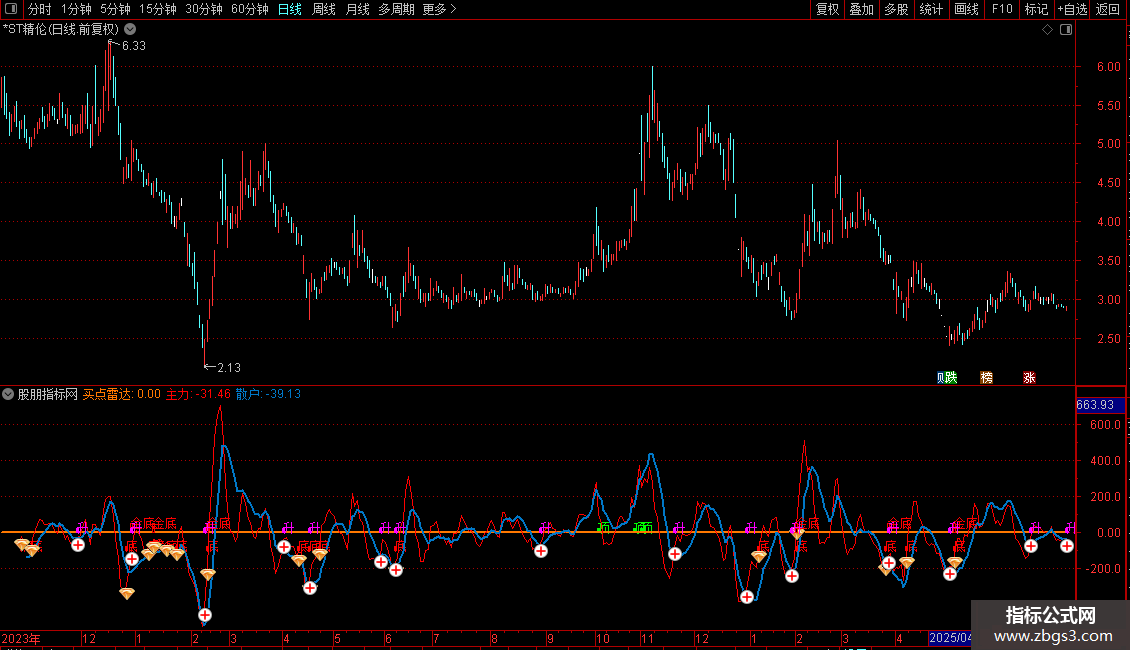The height and width of the screenshot is (650, 1130).
Task: Switch to 周线 weekly period
Action: (323, 9)
